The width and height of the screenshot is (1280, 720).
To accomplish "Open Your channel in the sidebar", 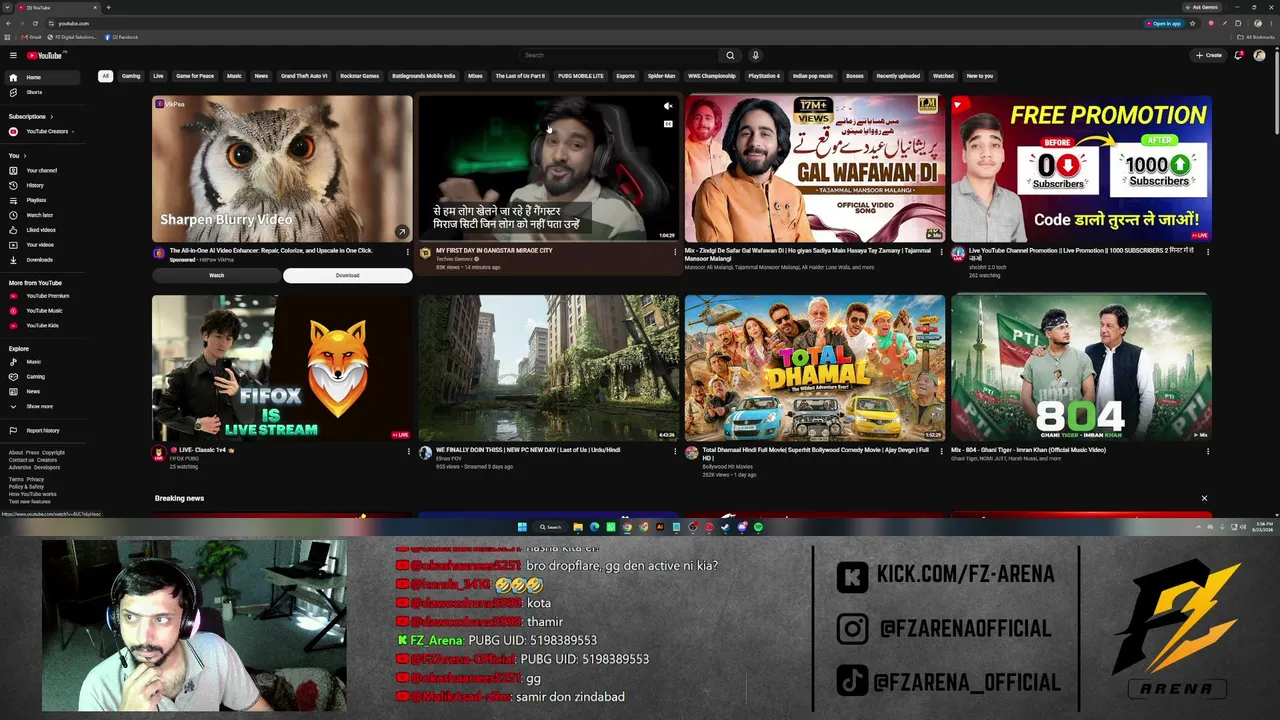I will point(42,170).
